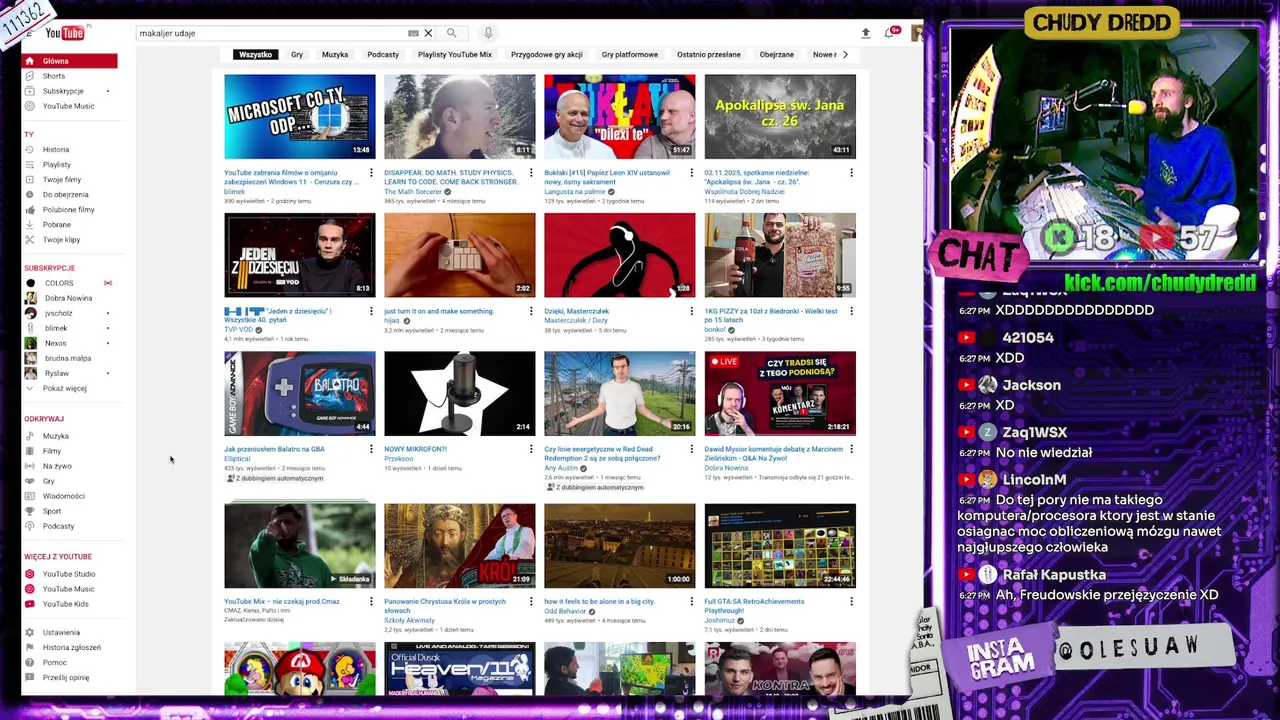Open the 1KG PIZZY Biedronka video thumbnail
This screenshot has height=720, width=1280.
click(x=780, y=254)
